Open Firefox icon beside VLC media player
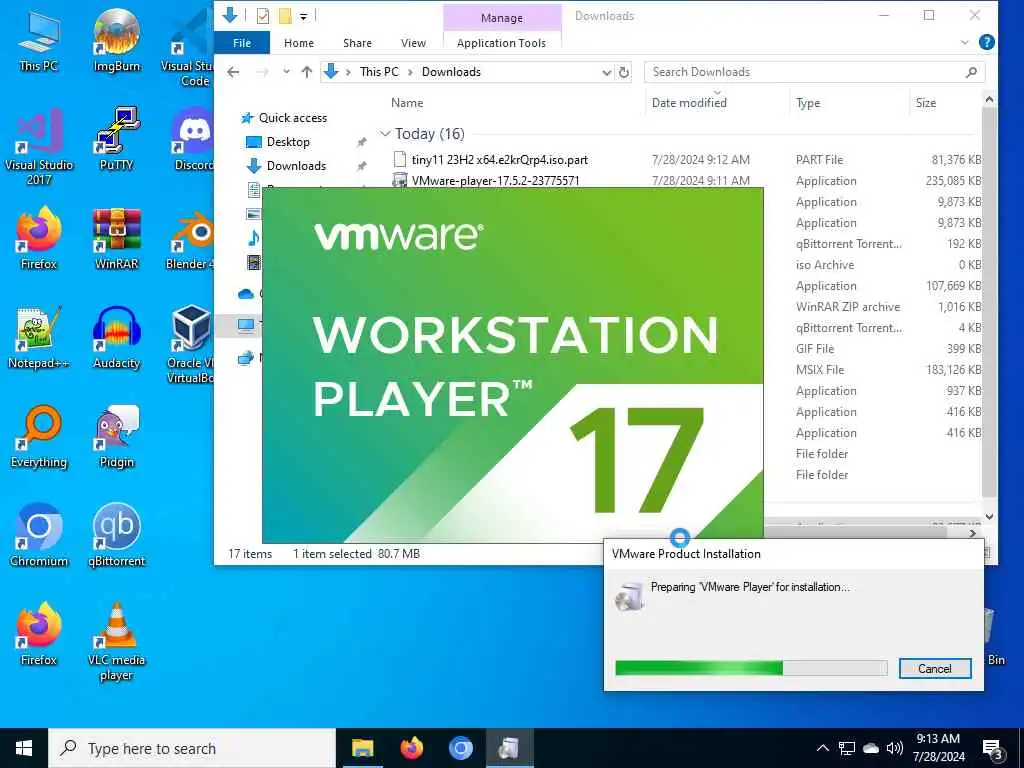The height and width of the screenshot is (768, 1024). (x=39, y=634)
